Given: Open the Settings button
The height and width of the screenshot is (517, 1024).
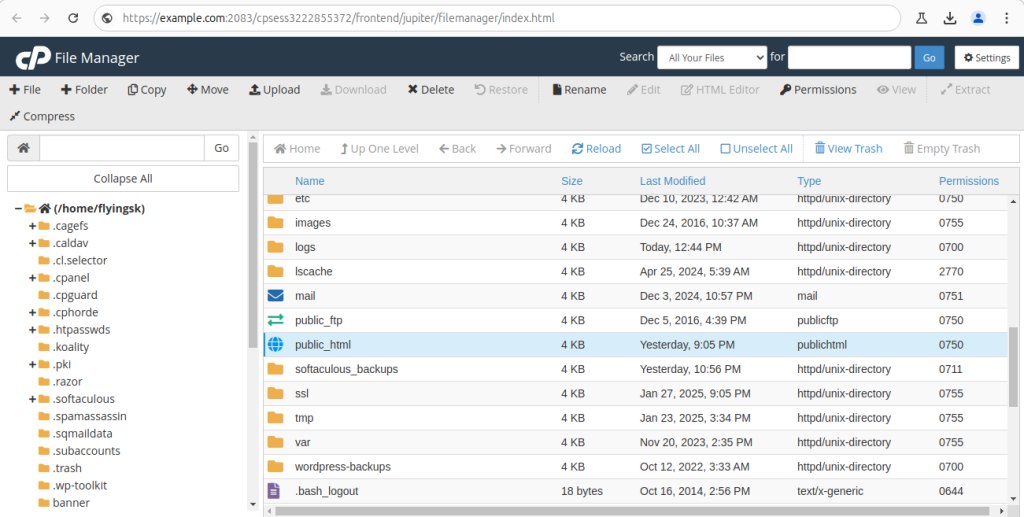Looking at the screenshot, I should click(986, 58).
